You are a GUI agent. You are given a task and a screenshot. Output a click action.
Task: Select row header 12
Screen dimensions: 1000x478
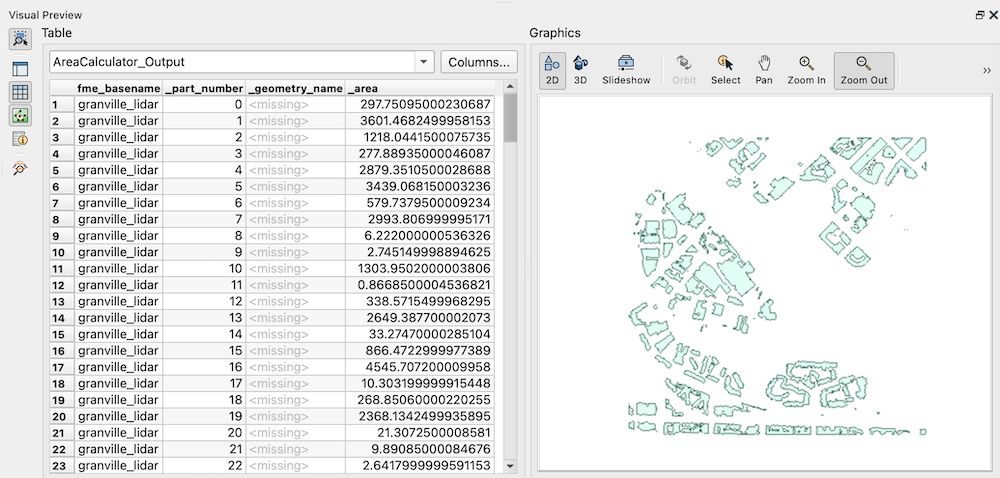[x=62, y=285]
